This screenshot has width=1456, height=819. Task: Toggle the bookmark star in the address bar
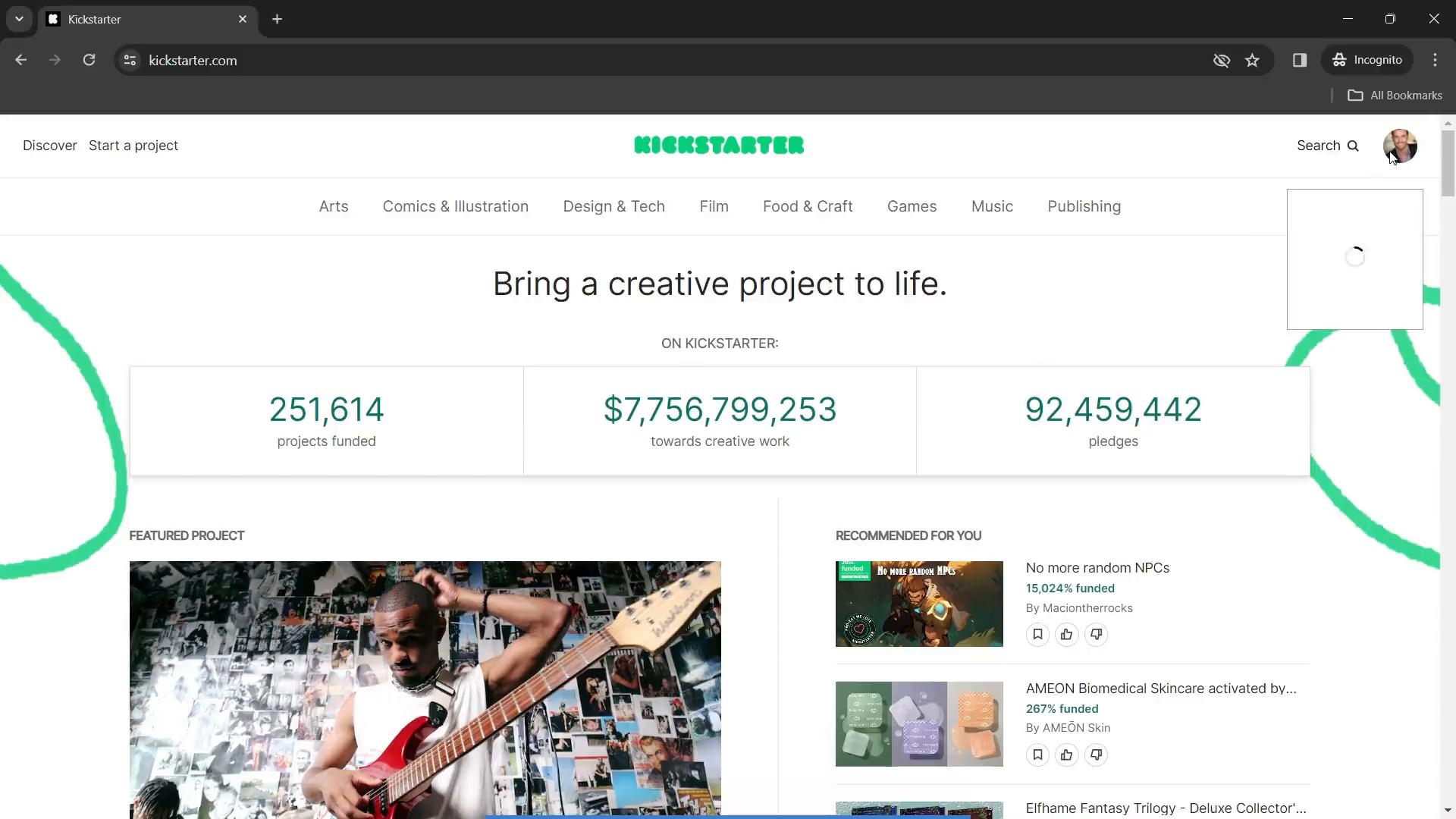pyautogui.click(x=1253, y=60)
